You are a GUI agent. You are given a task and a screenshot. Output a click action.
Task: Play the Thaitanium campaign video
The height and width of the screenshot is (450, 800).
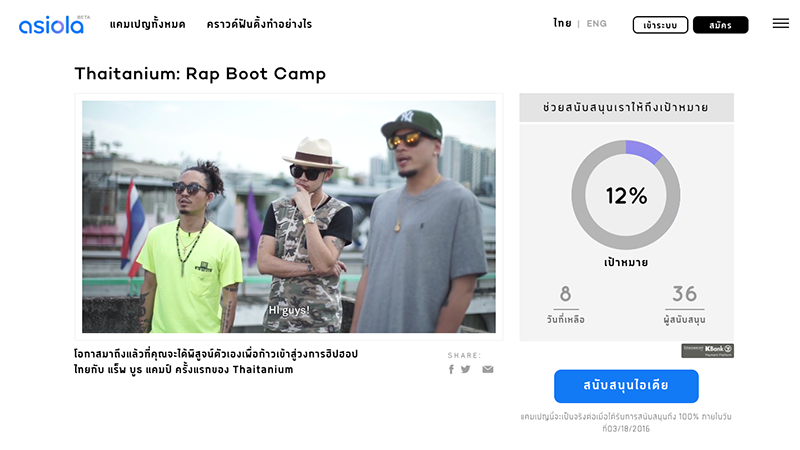point(289,217)
